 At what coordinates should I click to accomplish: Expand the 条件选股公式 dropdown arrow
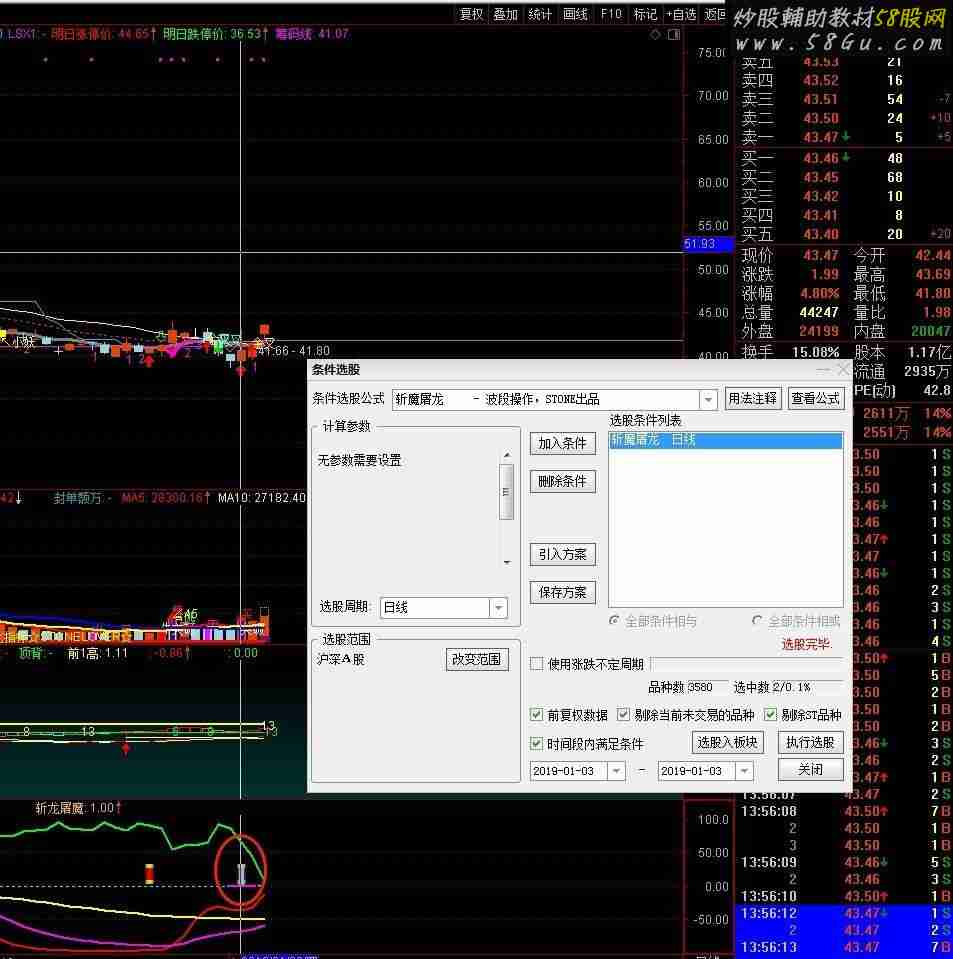pos(708,399)
